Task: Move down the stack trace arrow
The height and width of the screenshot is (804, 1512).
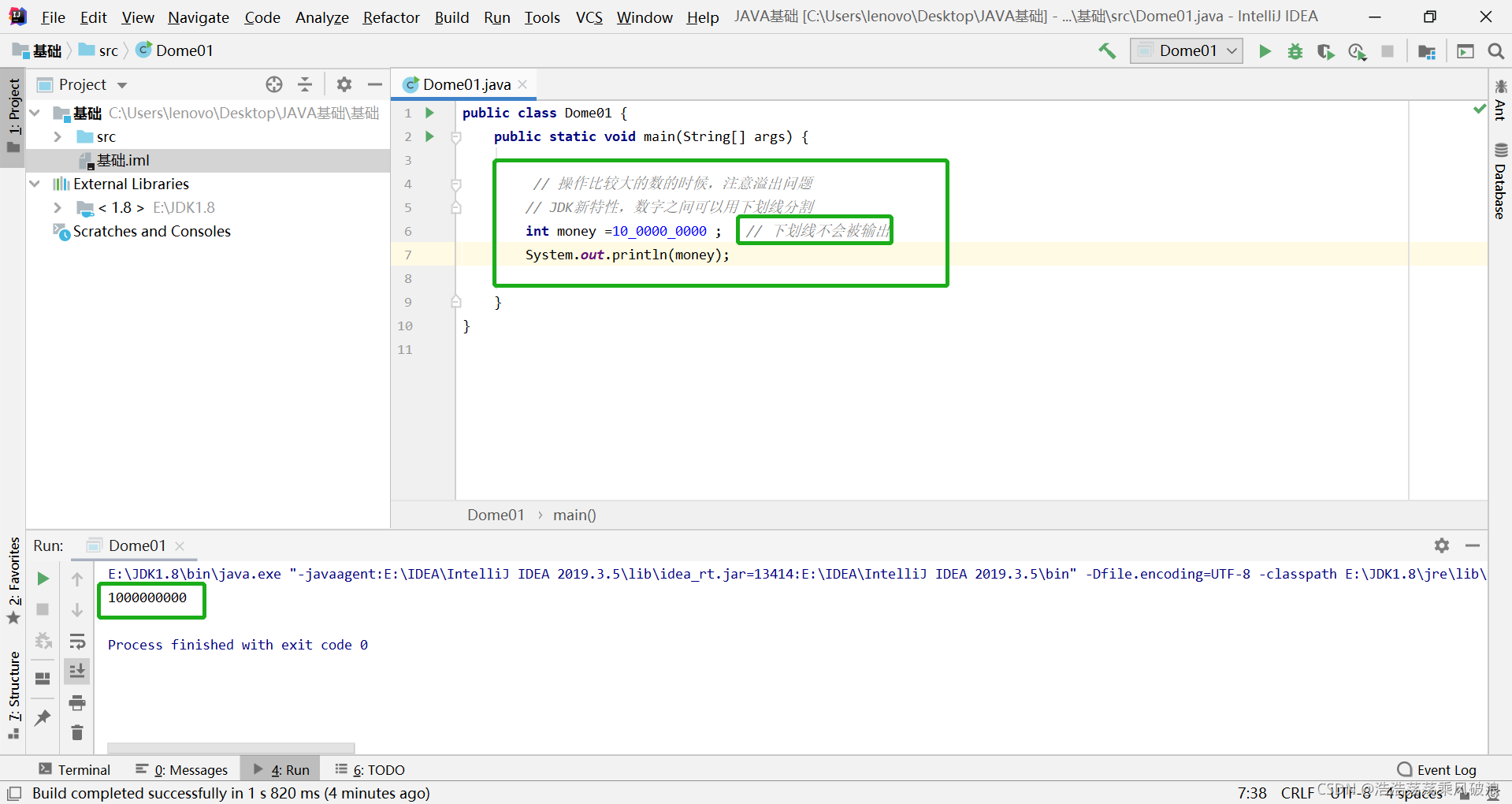Action: pyautogui.click(x=77, y=610)
